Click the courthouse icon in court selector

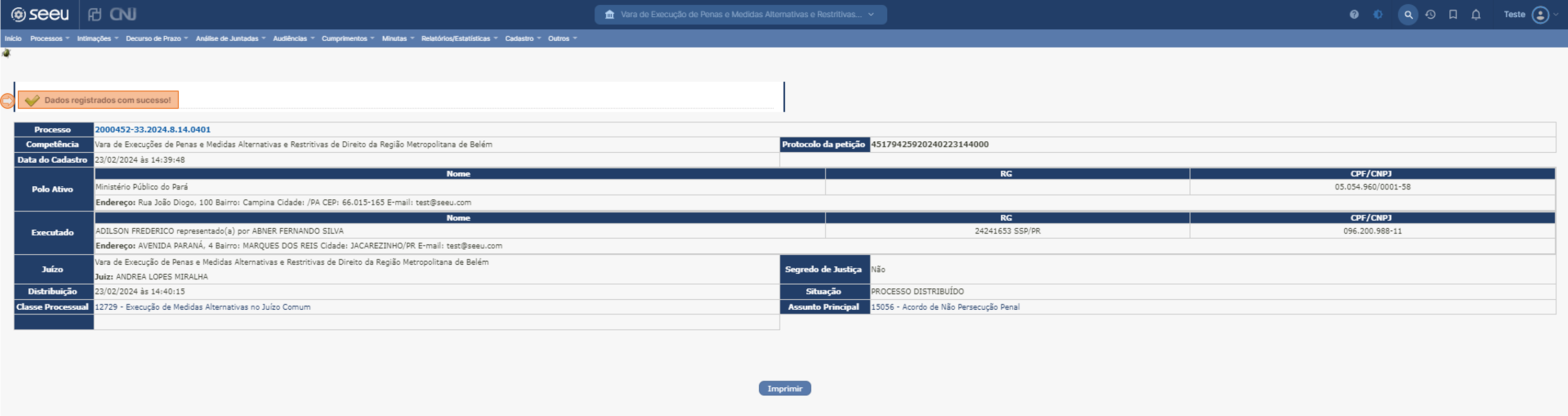[609, 14]
